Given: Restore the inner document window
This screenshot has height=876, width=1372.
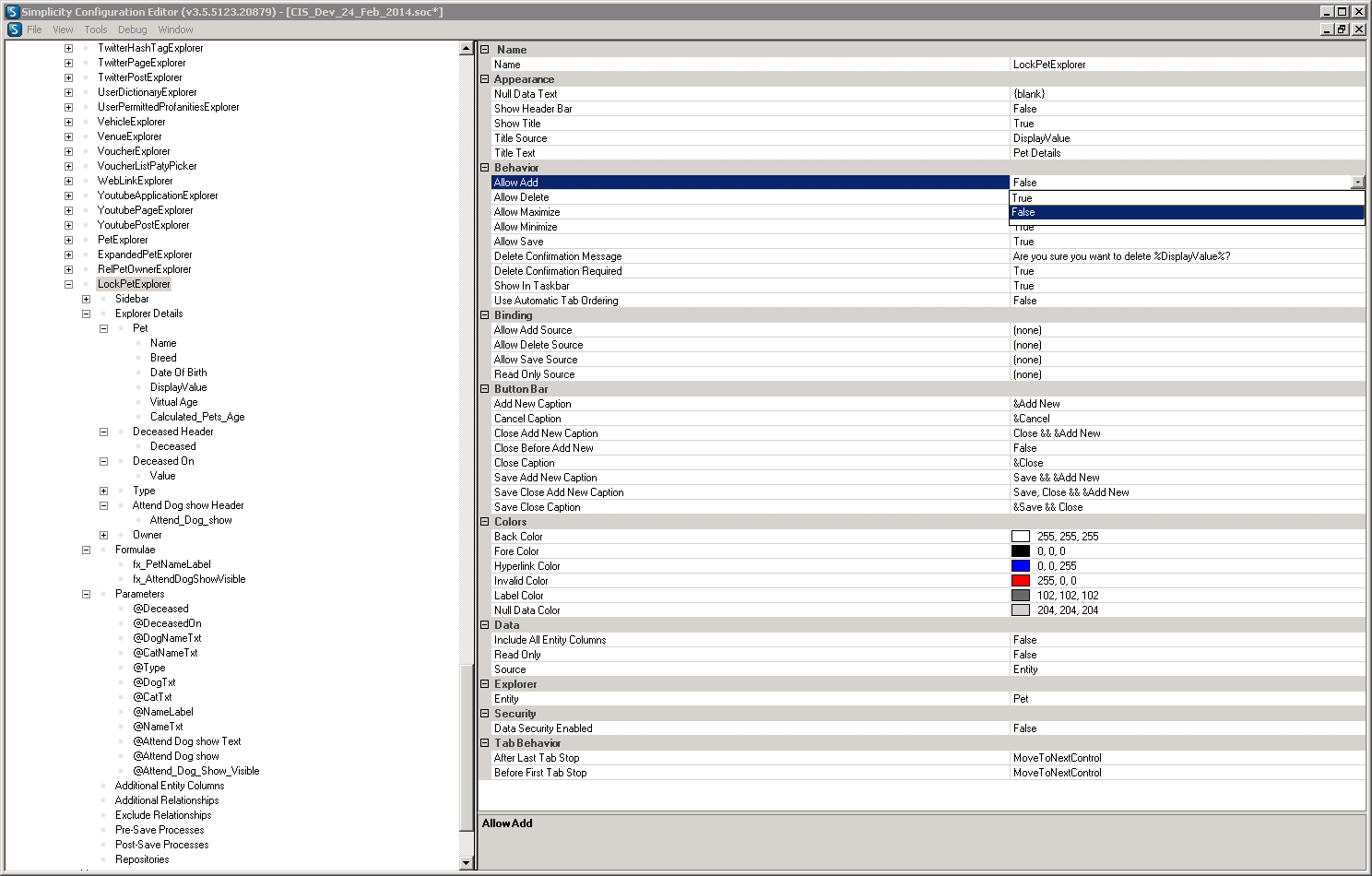Looking at the screenshot, I should (1342, 30).
